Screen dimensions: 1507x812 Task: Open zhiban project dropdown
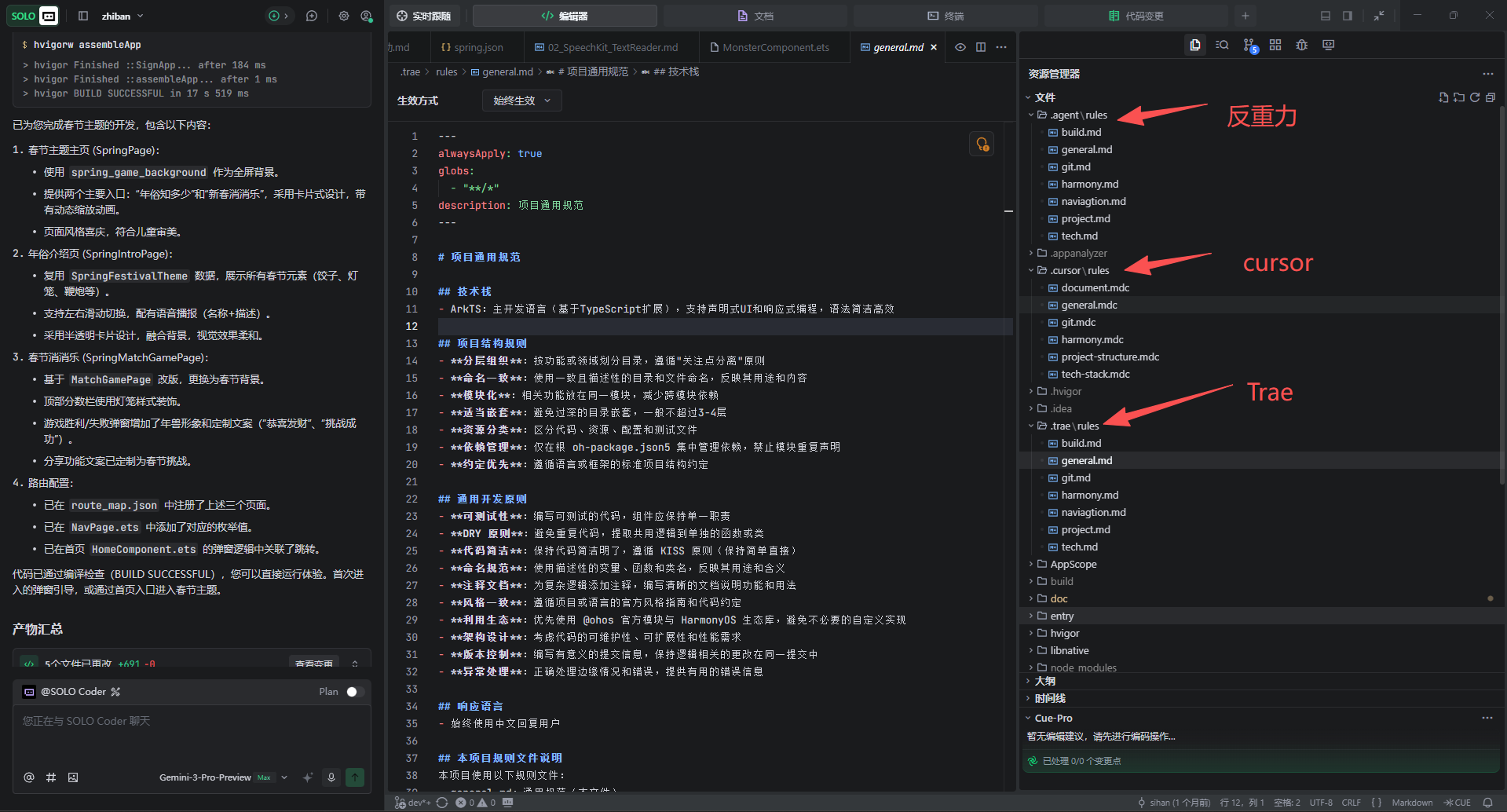123,16
